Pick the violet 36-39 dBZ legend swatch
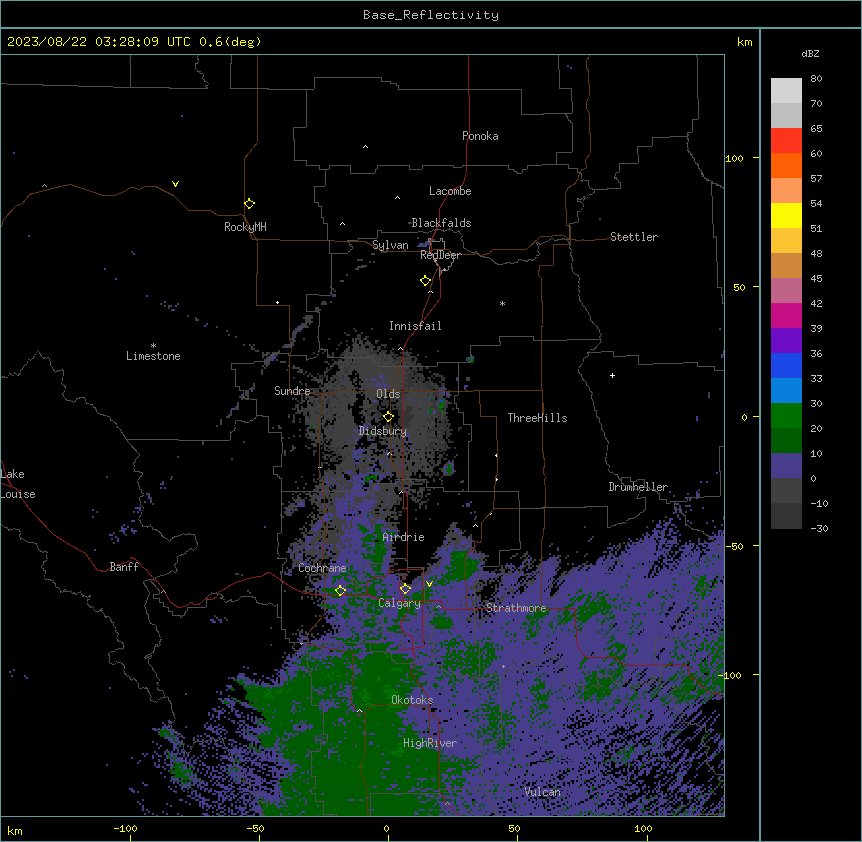This screenshot has width=862, height=842. pyautogui.click(x=786, y=341)
